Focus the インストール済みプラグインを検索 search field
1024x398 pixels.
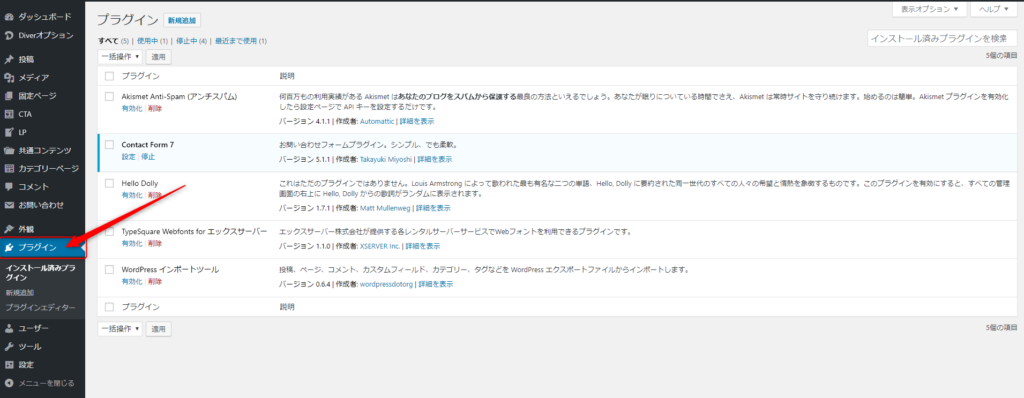pos(942,39)
